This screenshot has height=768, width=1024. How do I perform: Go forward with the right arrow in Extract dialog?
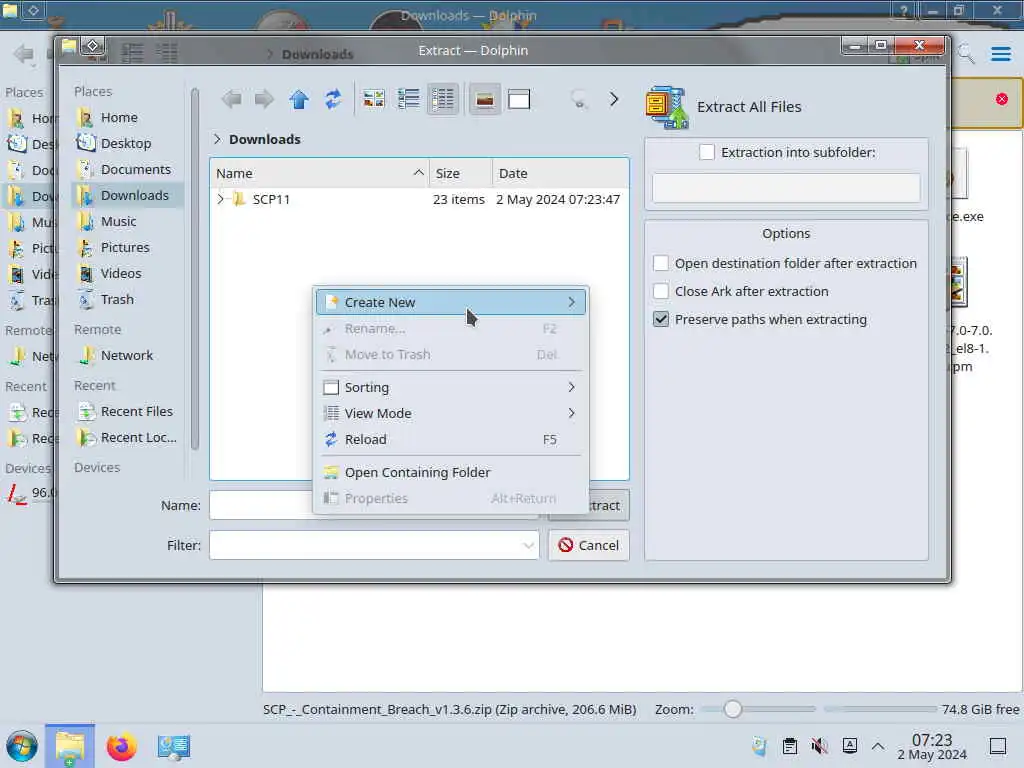pos(264,99)
